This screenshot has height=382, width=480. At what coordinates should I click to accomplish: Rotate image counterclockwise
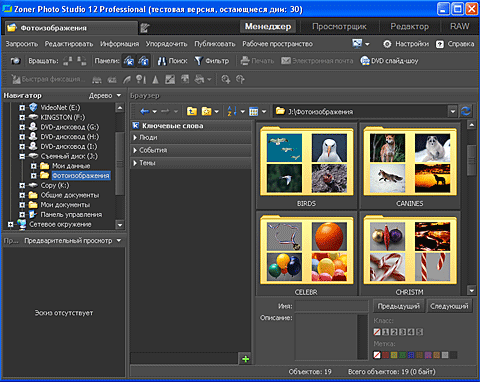(x=68, y=61)
